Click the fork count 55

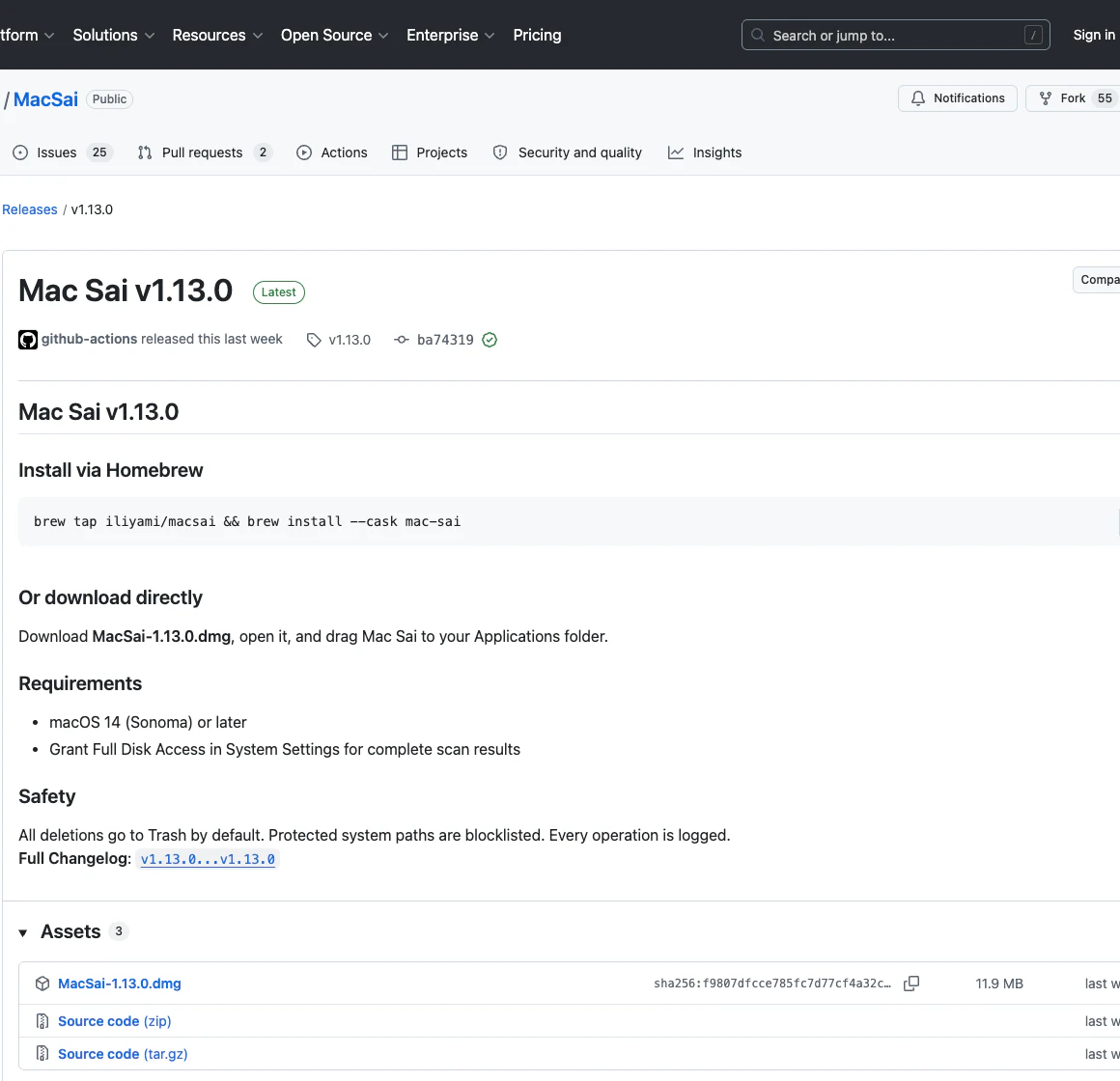[1105, 98]
